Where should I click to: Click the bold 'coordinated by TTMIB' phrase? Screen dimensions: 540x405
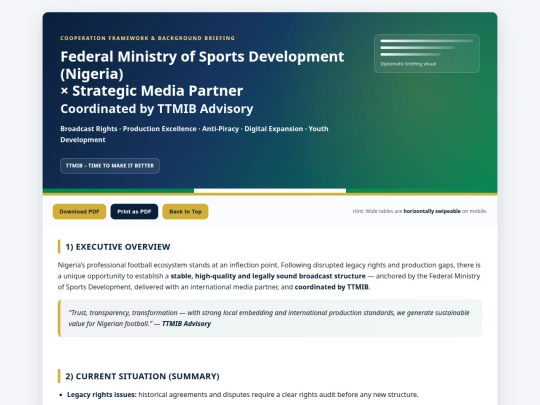pyautogui.click(x=331, y=287)
